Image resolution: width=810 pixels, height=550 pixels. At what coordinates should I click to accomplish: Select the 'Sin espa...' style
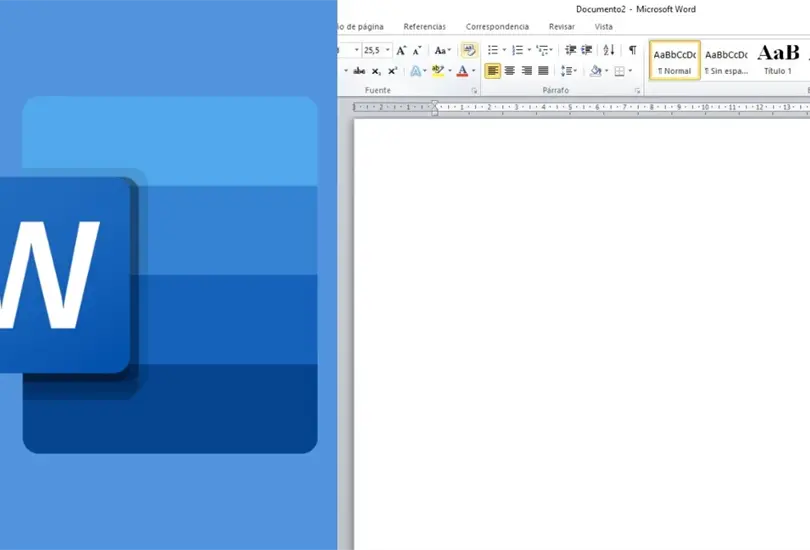(x=726, y=60)
